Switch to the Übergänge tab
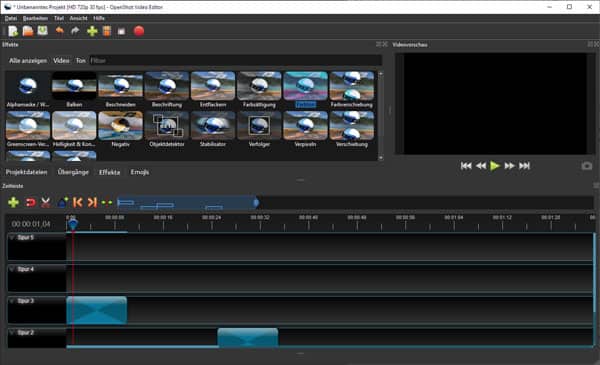The image size is (600, 365). [x=73, y=172]
